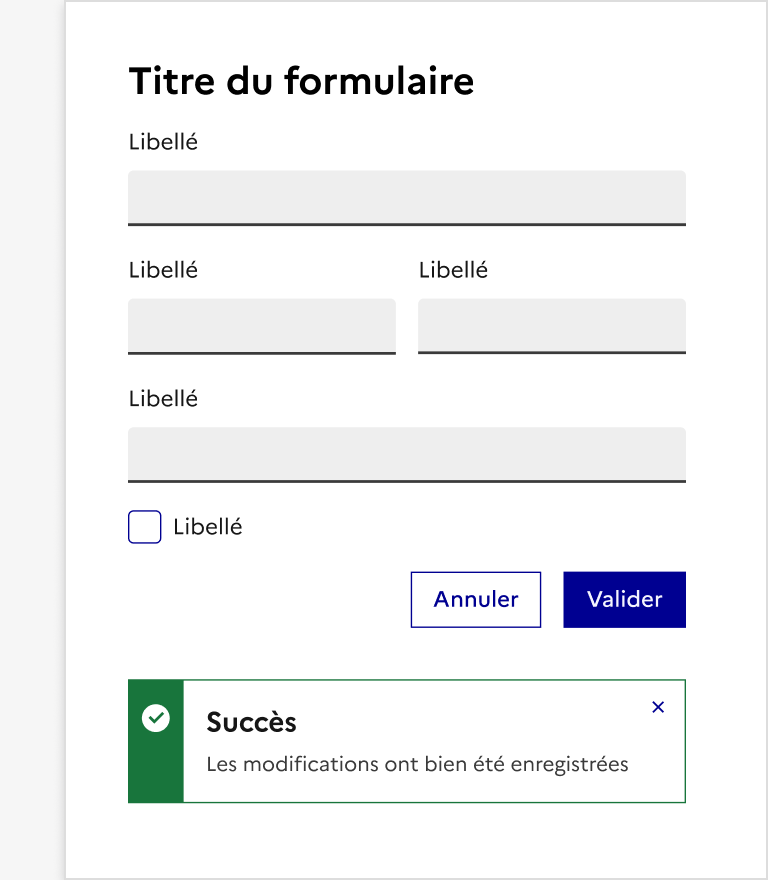Focus the full-width input above the checkbox
Image resolution: width=768 pixels, height=880 pixels.
[x=407, y=455]
